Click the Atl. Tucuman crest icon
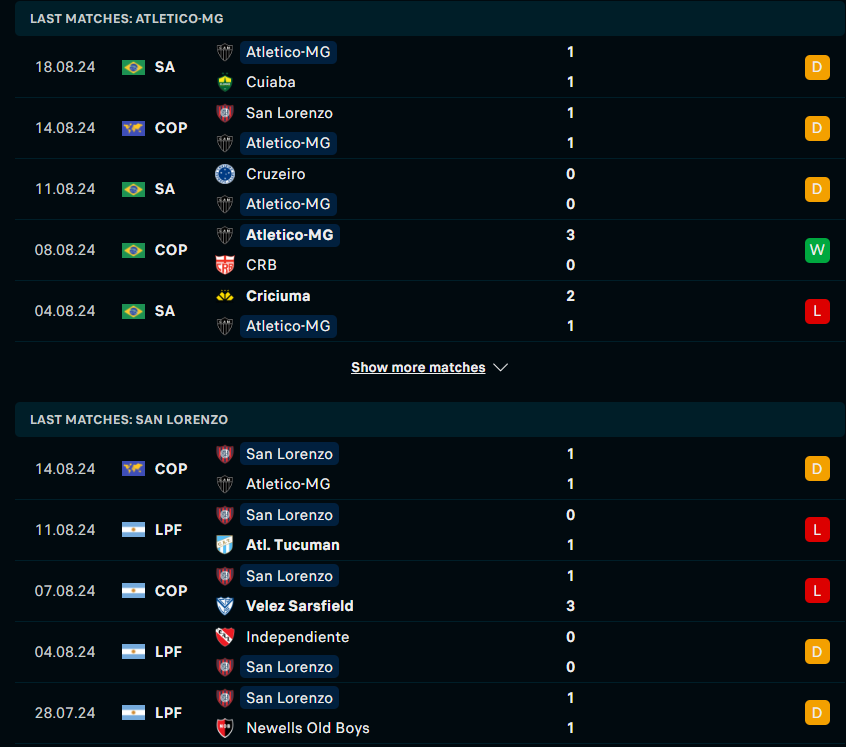846x747 pixels. point(224,545)
